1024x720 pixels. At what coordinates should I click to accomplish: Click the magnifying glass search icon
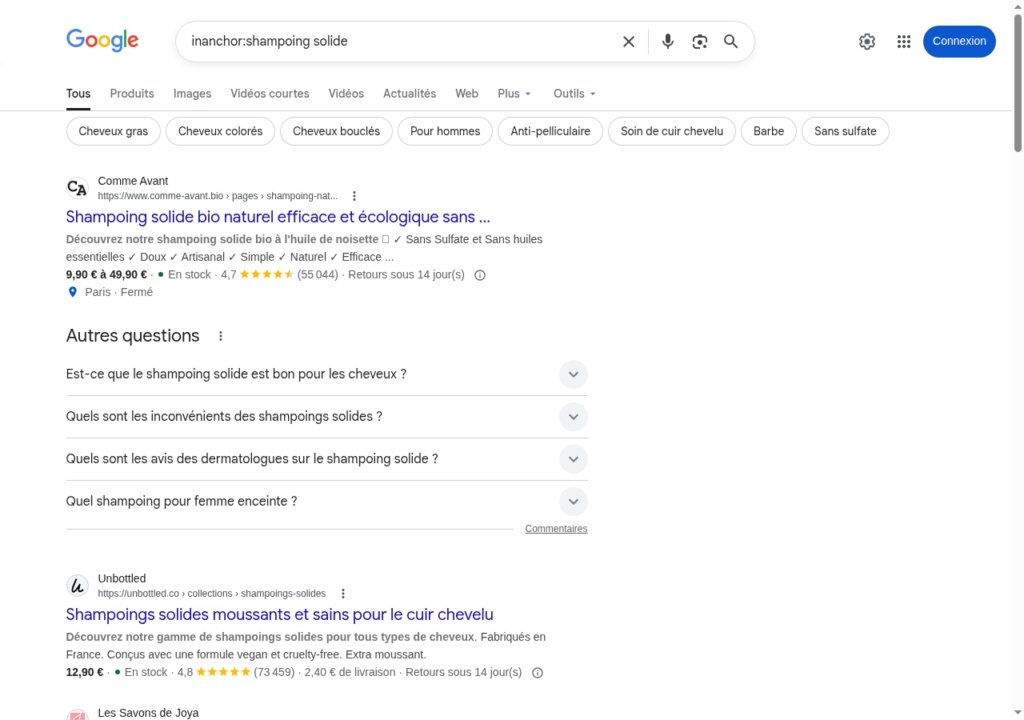(731, 41)
